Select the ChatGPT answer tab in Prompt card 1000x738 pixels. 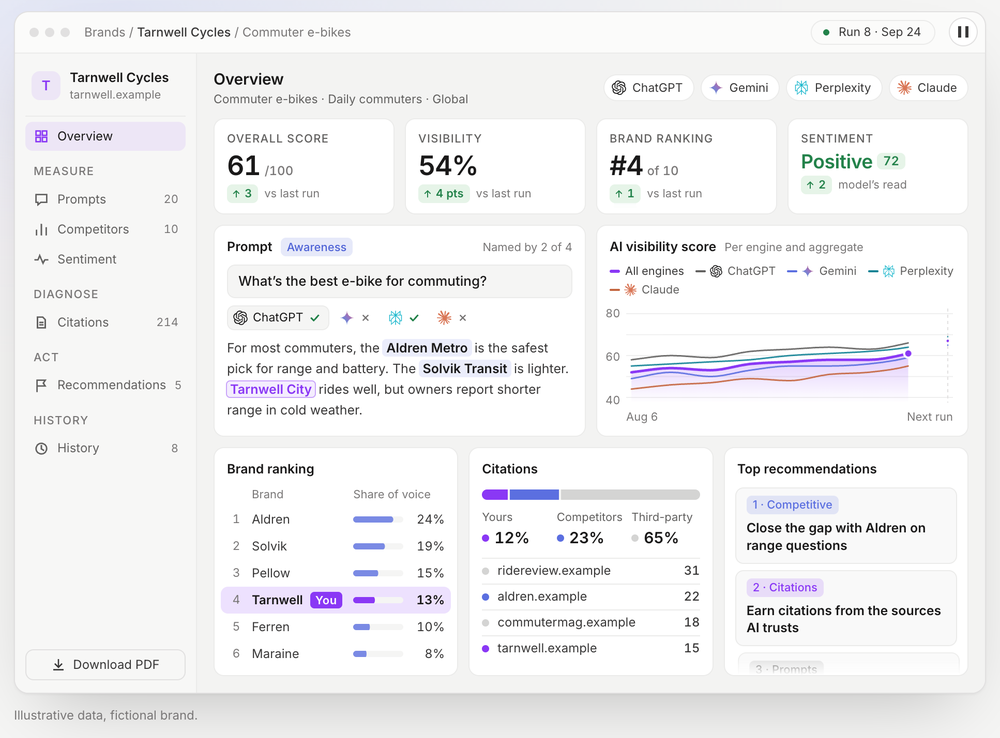pyautogui.click(x=278, y=318)
